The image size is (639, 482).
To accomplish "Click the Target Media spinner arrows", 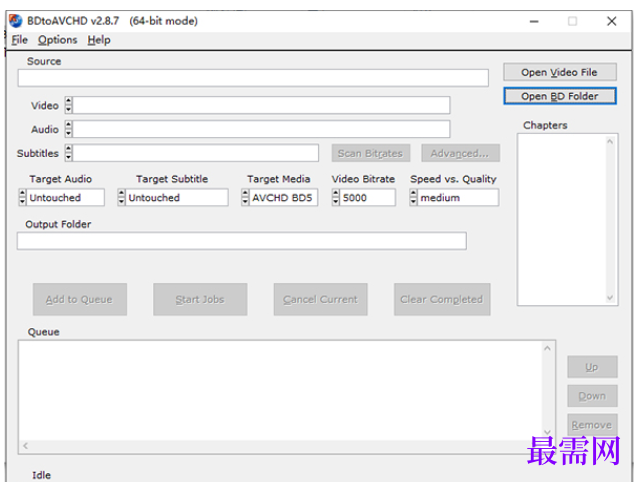I will click(x=245, y=197).
